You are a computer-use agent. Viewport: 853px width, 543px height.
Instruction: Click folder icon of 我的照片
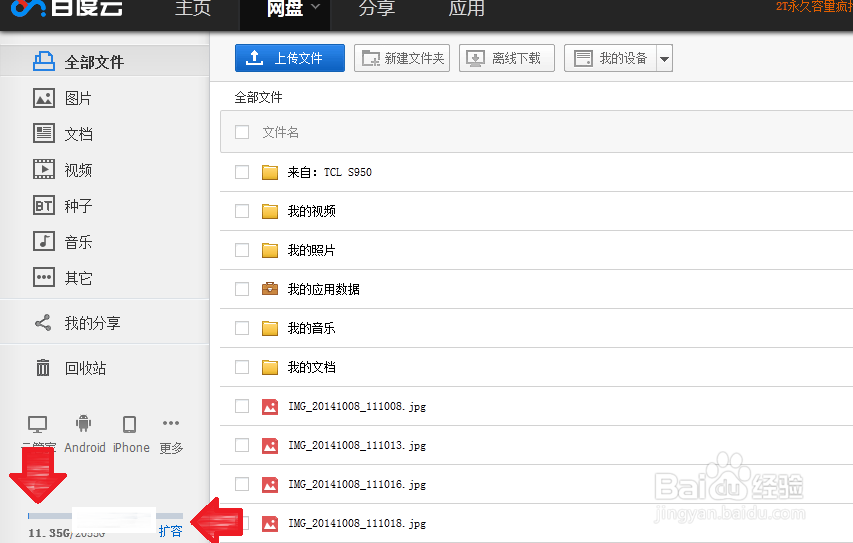pos(270,250)
